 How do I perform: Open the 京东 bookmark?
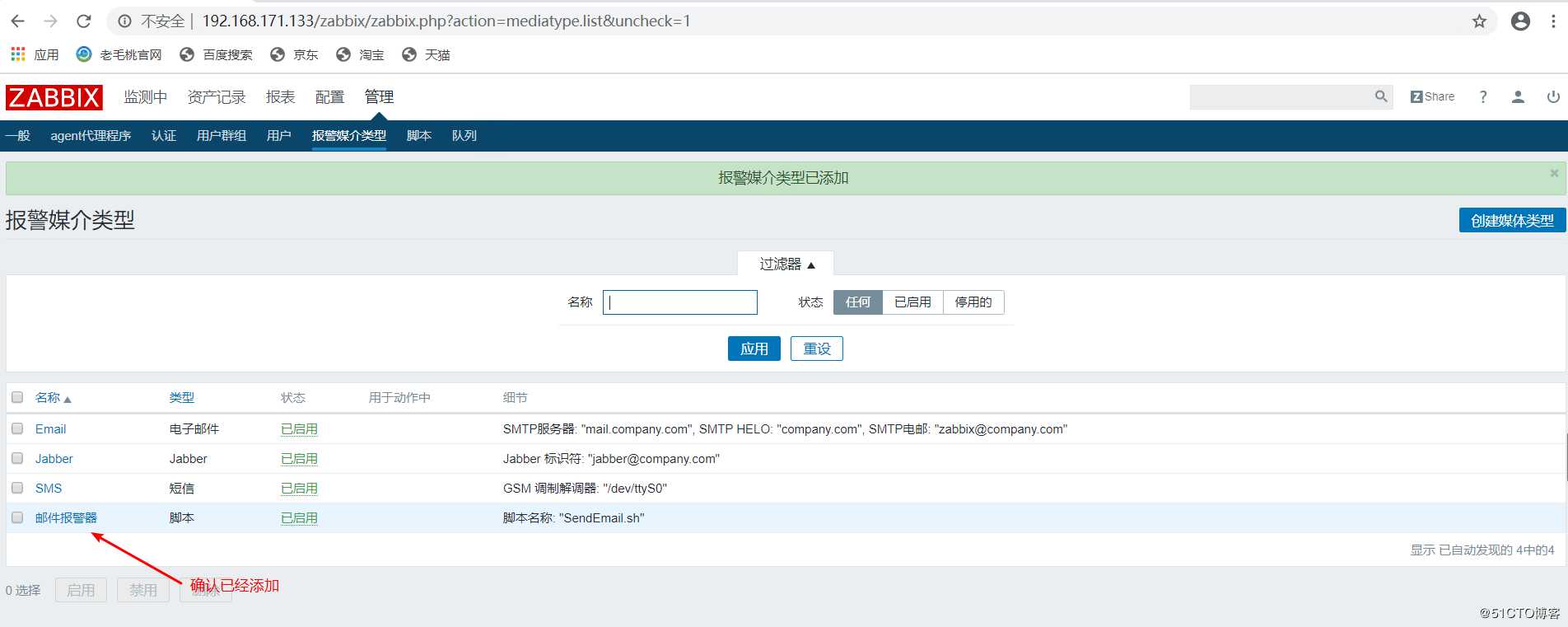[294, 54]
